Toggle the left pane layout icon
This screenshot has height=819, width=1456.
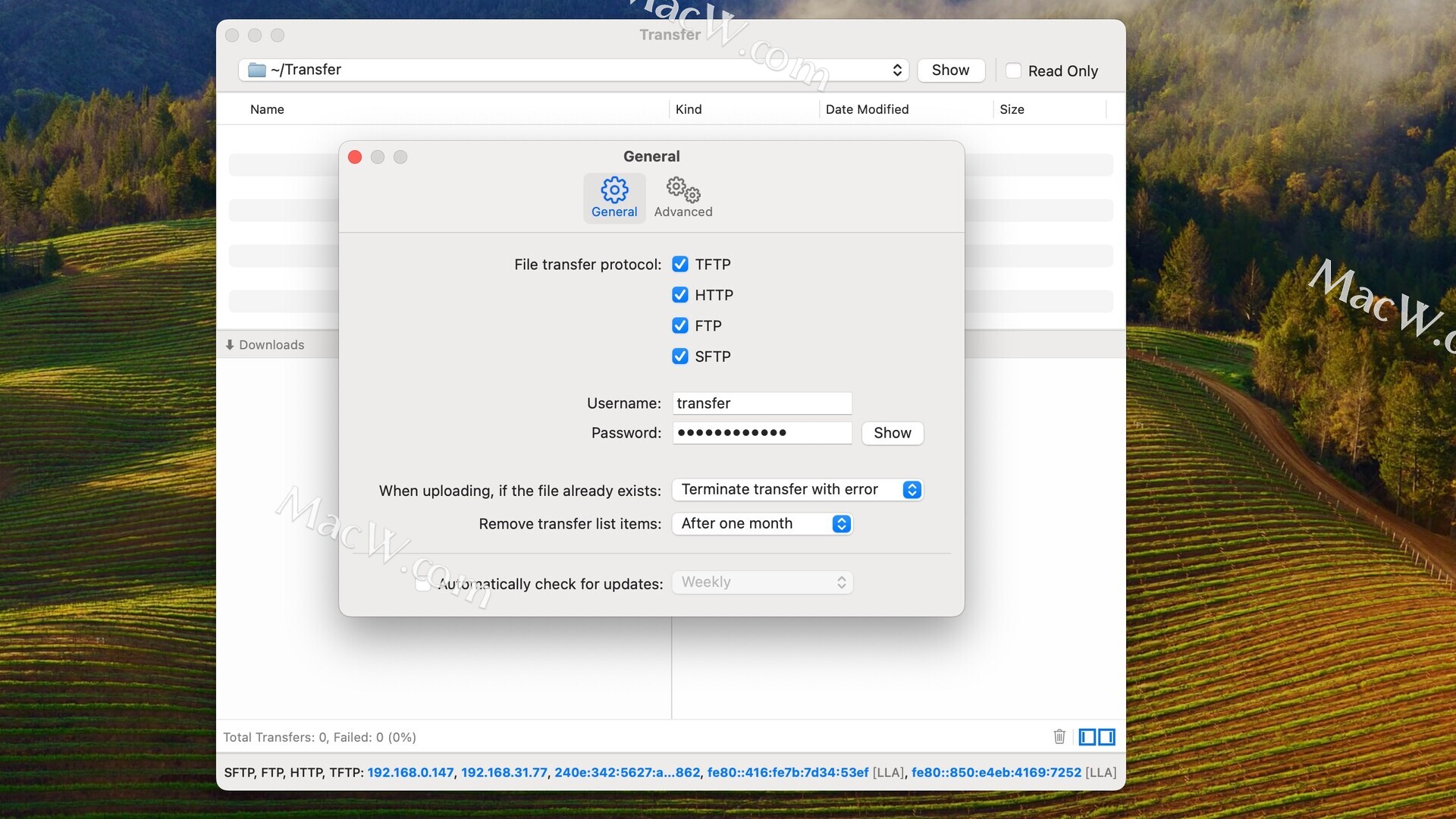point(1087,736)
